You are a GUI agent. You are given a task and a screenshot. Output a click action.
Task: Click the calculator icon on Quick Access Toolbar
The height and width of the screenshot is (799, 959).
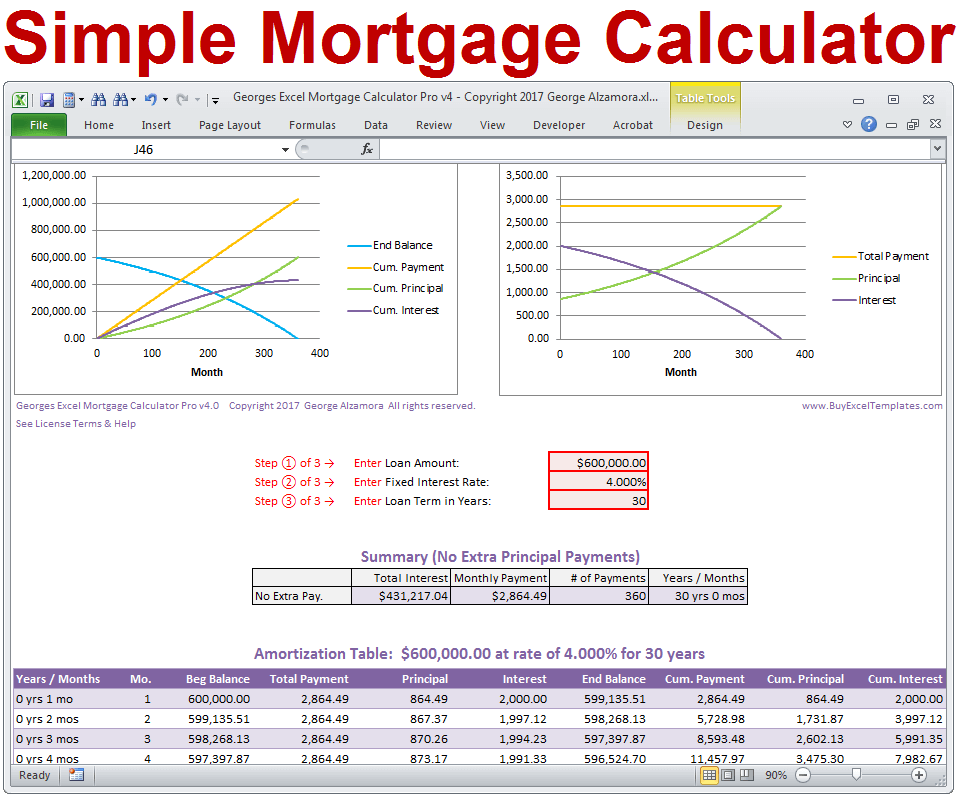point(69,100)
